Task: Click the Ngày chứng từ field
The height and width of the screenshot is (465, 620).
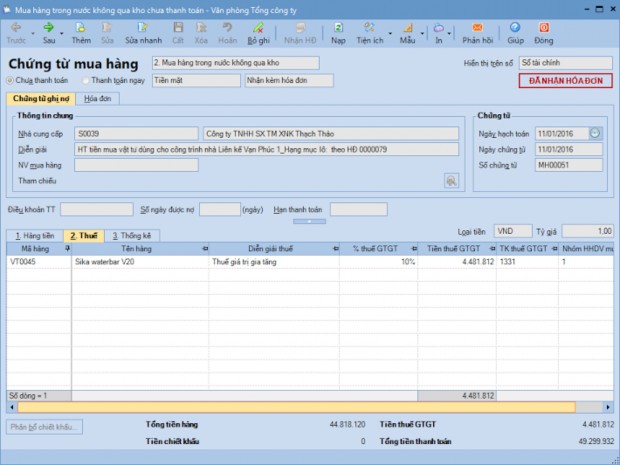Action: (569, 149)
